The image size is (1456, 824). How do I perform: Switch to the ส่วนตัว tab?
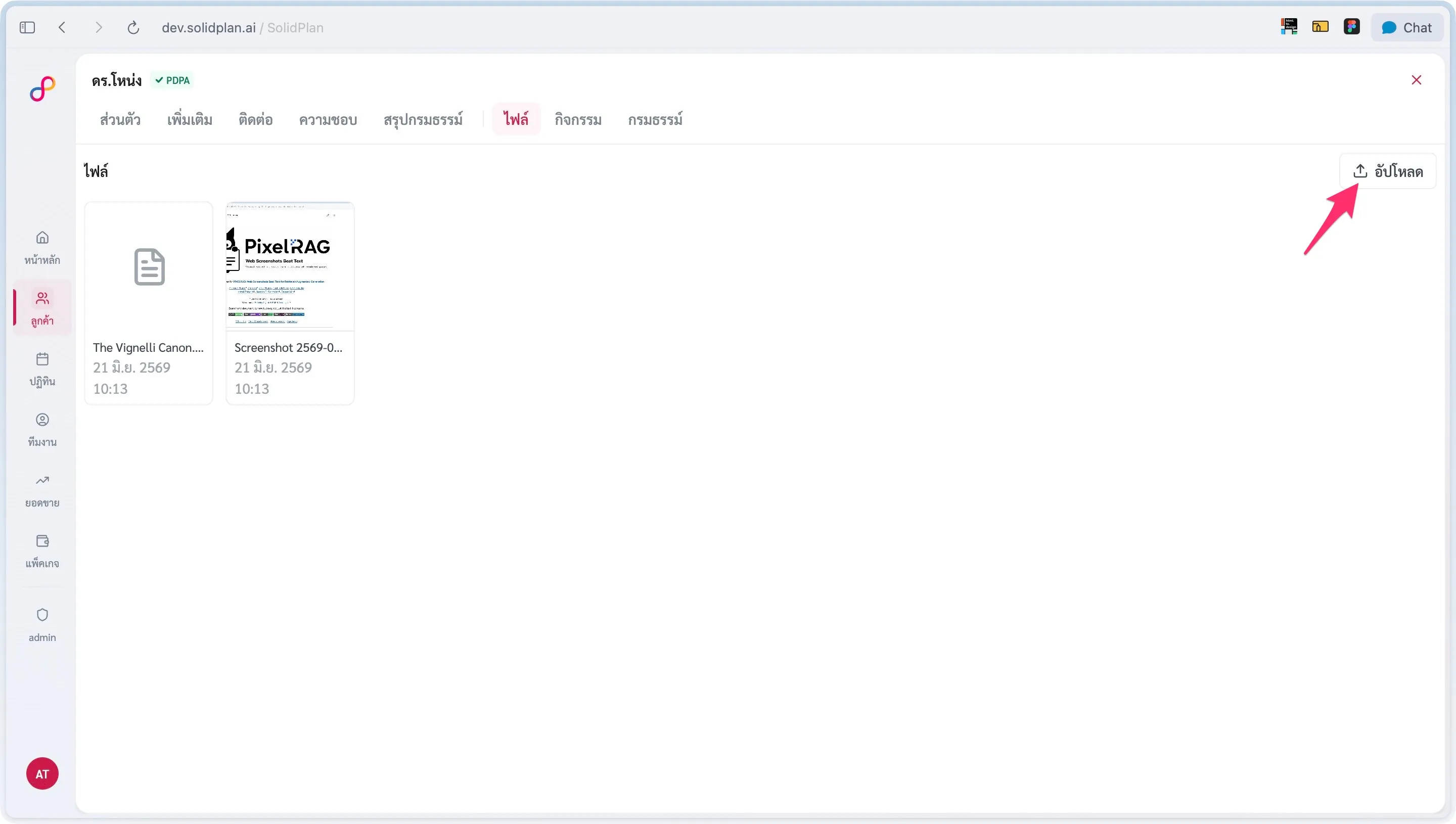(120, 119)
